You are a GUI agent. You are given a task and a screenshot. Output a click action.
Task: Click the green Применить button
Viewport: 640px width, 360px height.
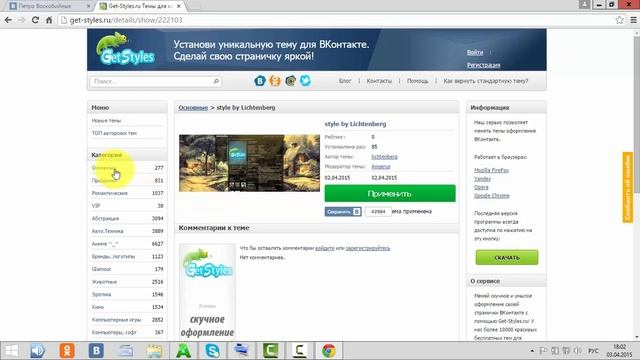click(390, 193)
